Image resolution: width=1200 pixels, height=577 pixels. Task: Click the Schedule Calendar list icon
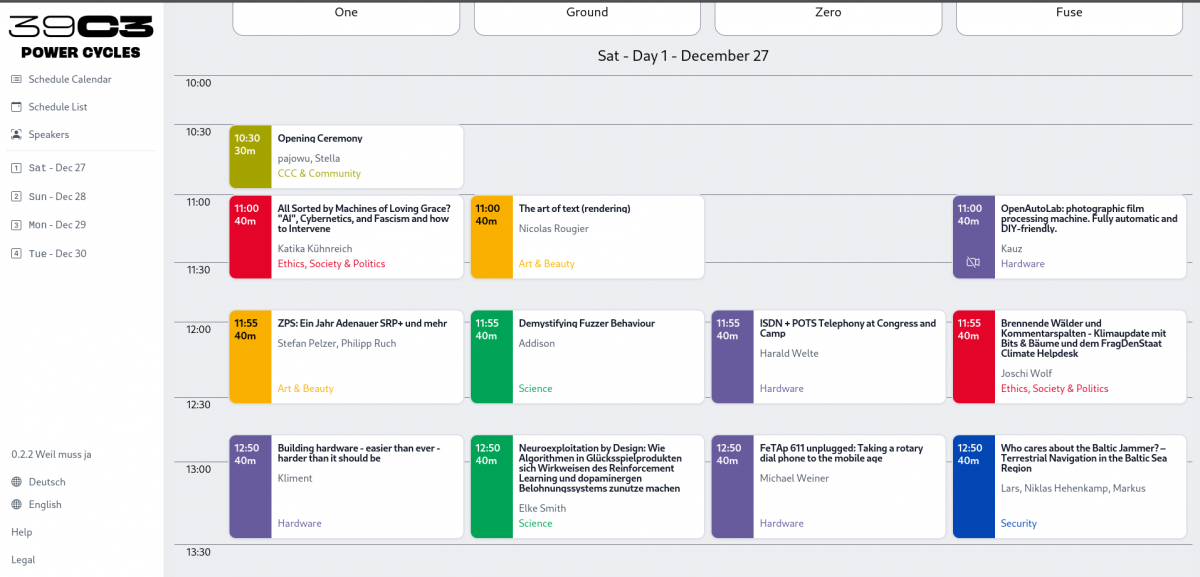16,79
